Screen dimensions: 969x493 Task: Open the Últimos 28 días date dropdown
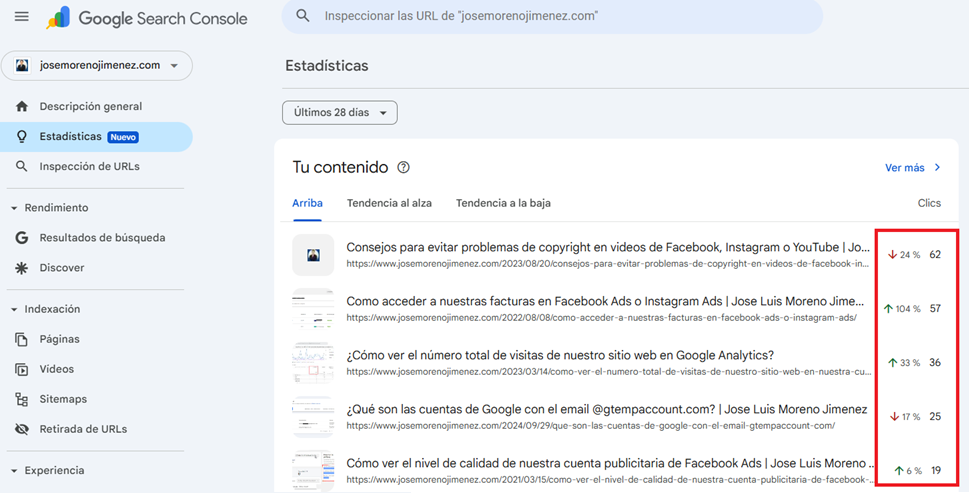340,113
